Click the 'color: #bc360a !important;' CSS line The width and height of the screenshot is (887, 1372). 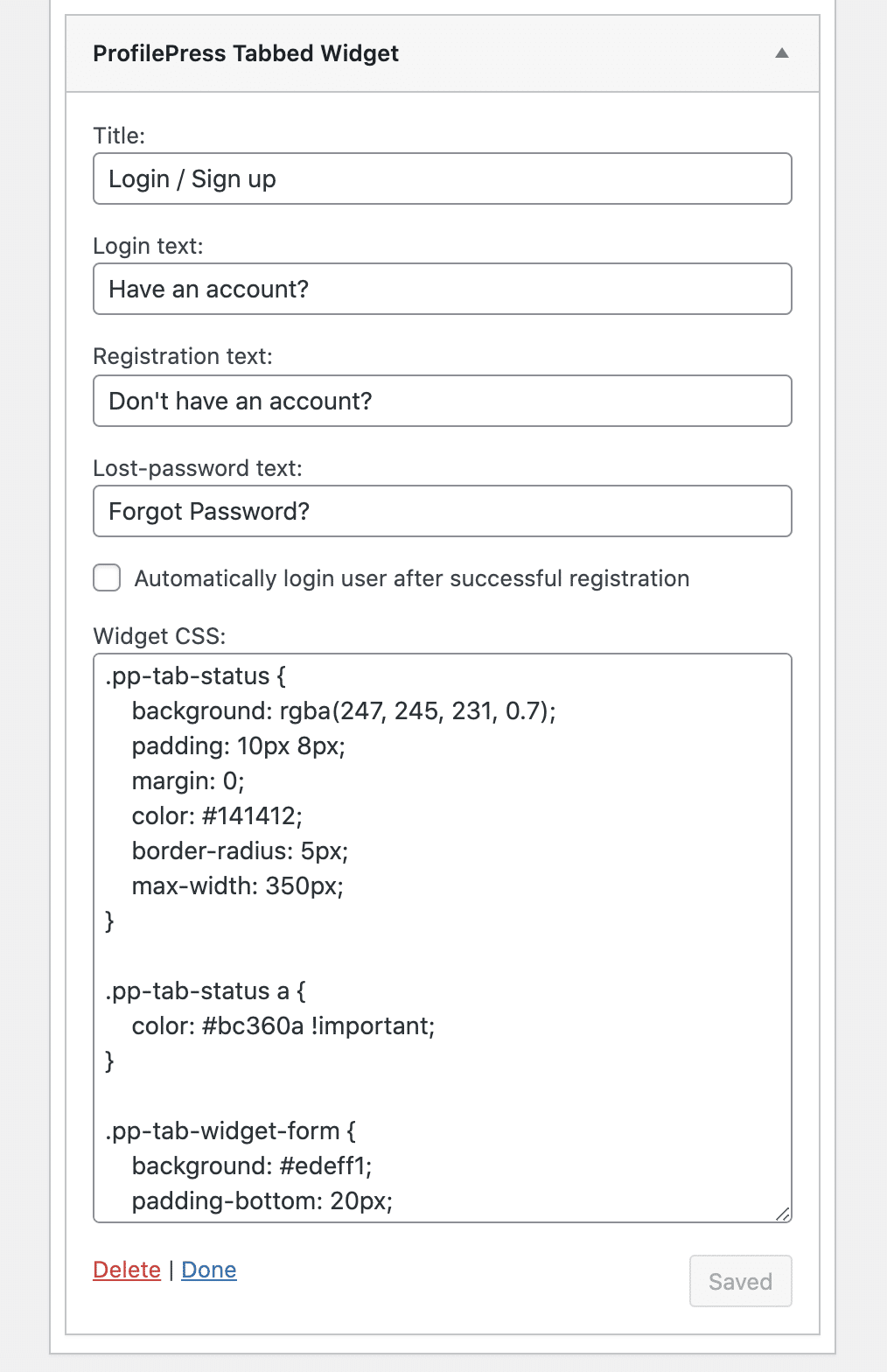click(283, 1025)
